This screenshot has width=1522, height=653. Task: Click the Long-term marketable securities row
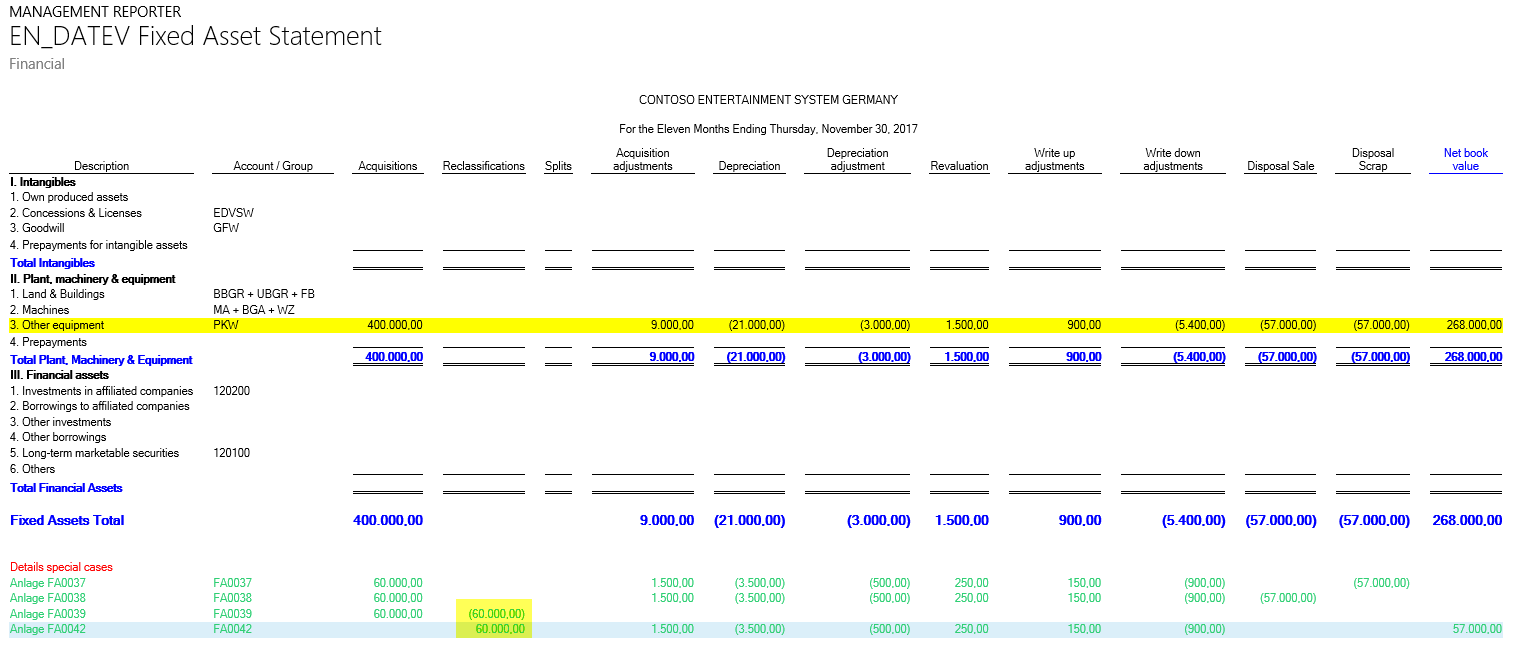94,453
